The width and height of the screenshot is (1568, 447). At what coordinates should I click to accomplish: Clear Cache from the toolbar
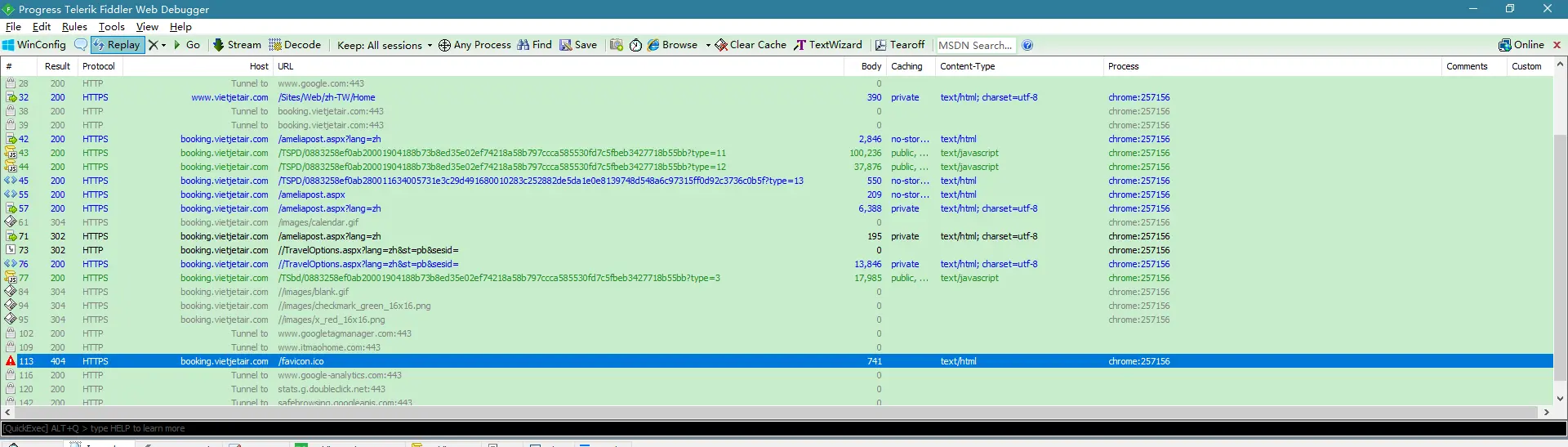751,45
